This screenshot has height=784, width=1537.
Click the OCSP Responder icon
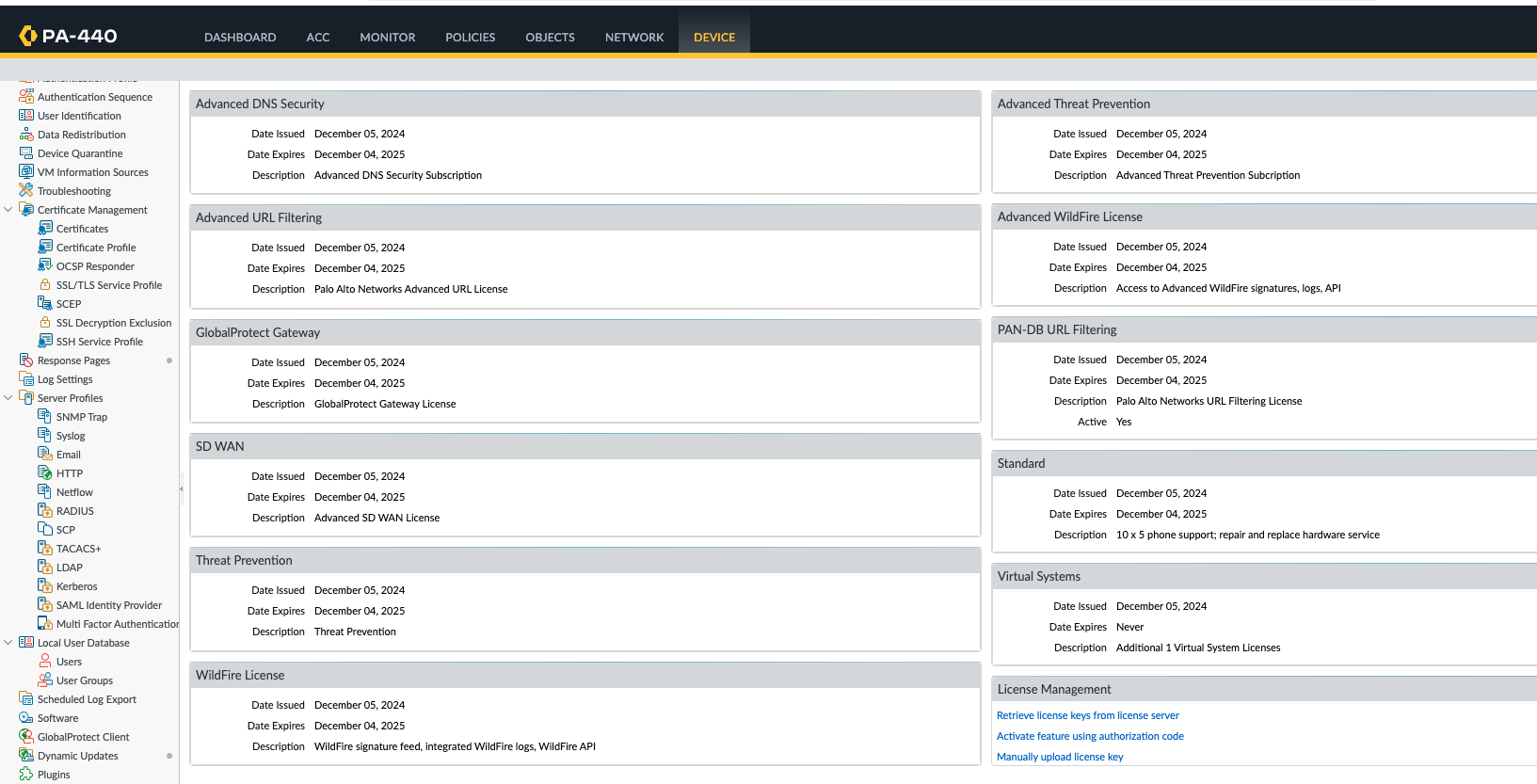click(45, 266)
